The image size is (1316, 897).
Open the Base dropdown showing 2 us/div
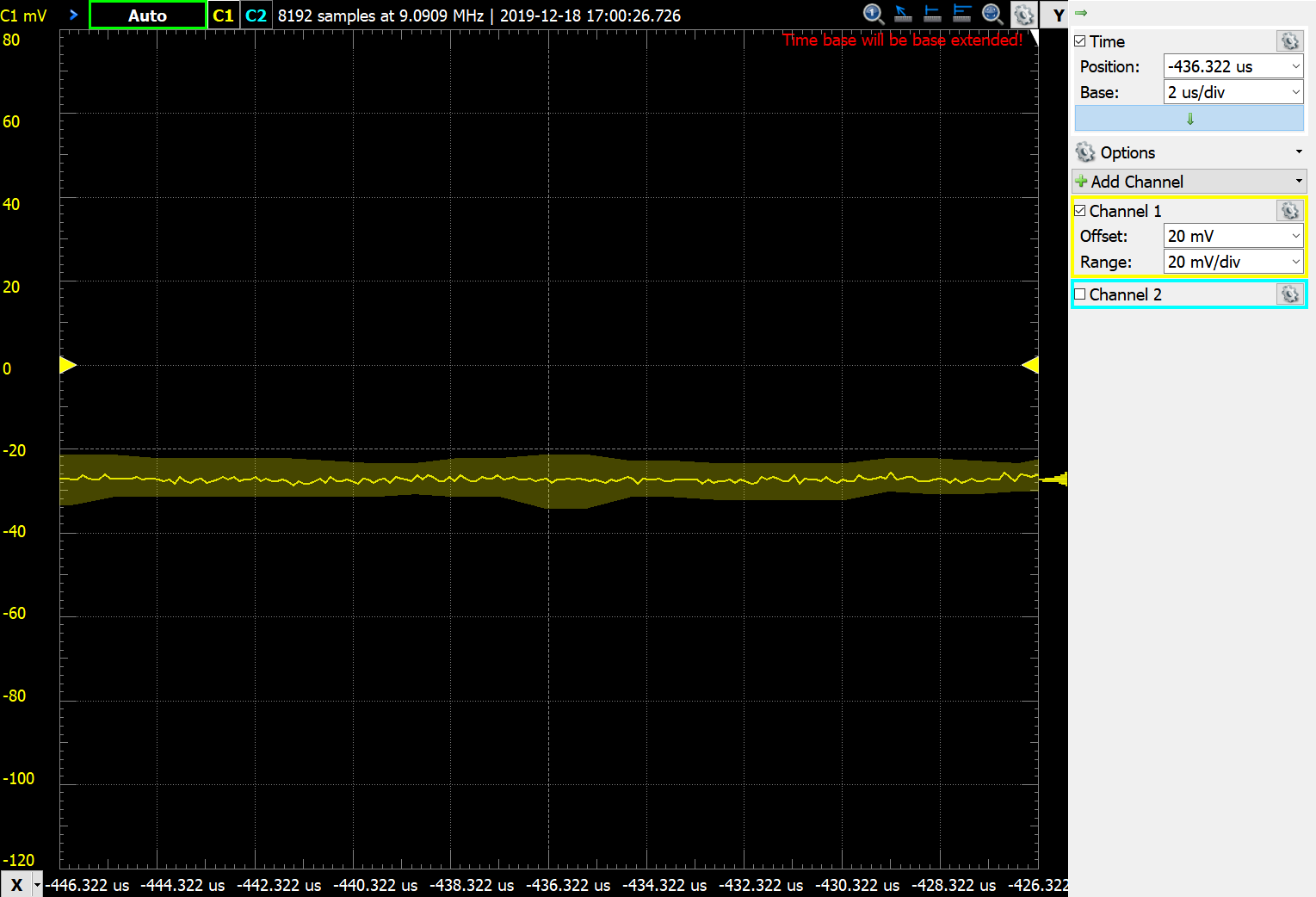(x=1233, y=92)
